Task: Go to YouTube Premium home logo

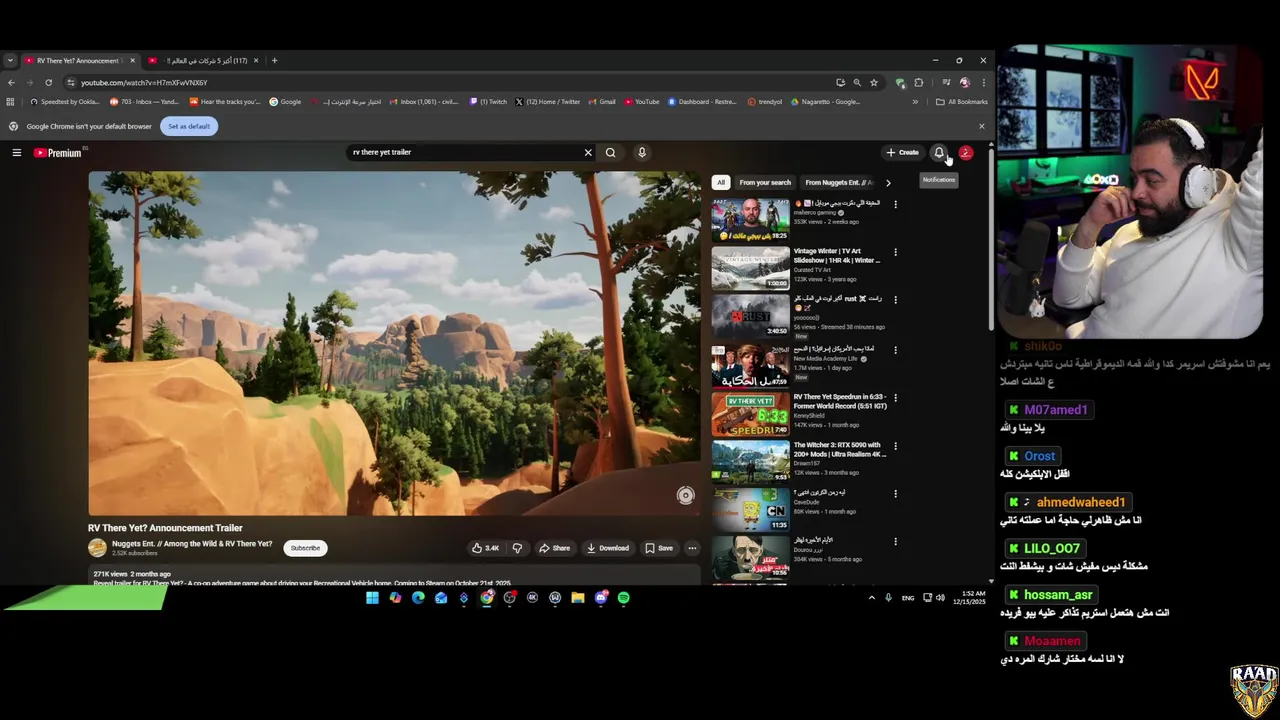Action: coord(58,153)
